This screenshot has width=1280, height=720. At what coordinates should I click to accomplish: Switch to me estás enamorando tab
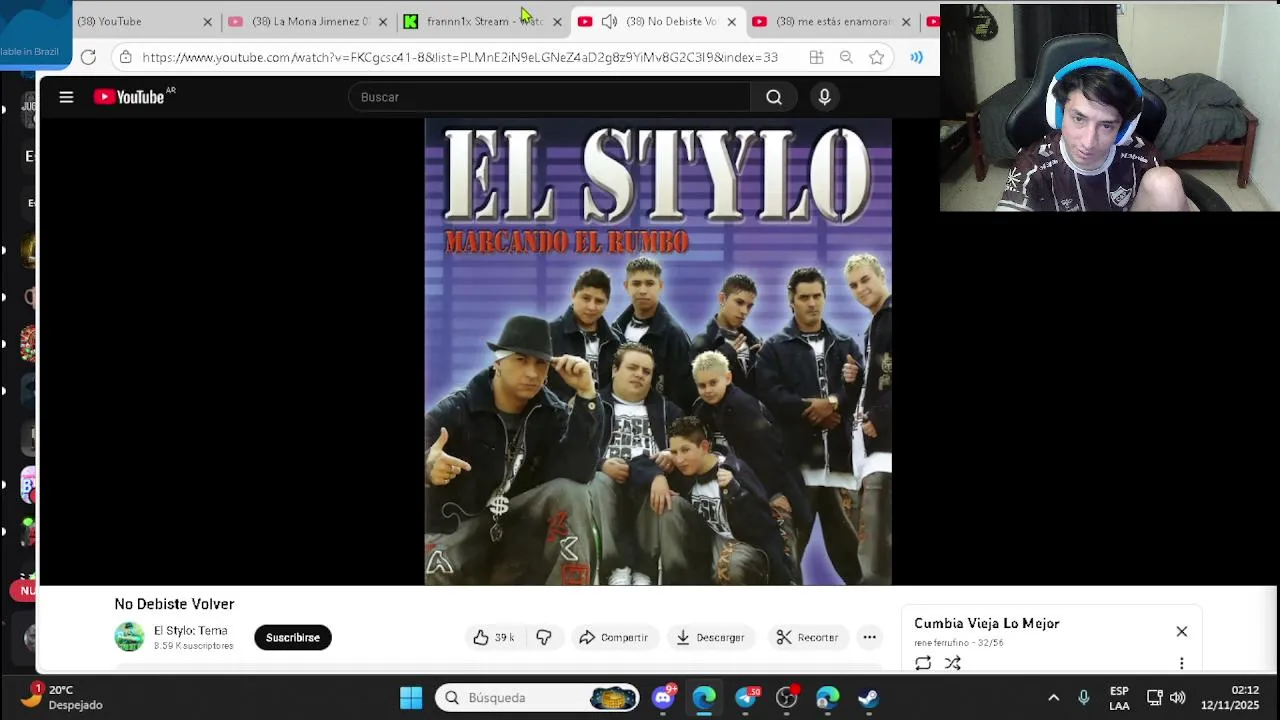834,21
